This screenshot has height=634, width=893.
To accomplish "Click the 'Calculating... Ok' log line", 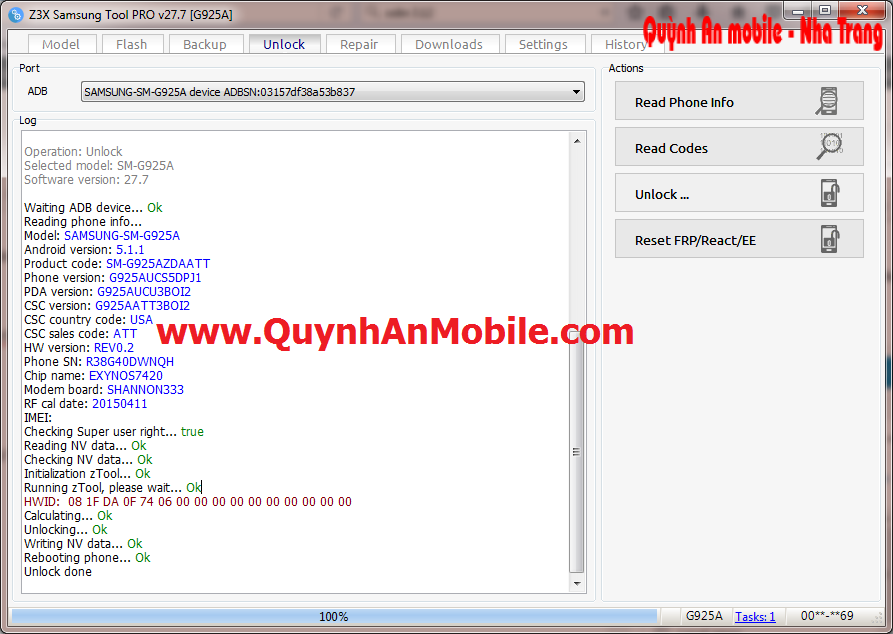I will pos(68,516).
